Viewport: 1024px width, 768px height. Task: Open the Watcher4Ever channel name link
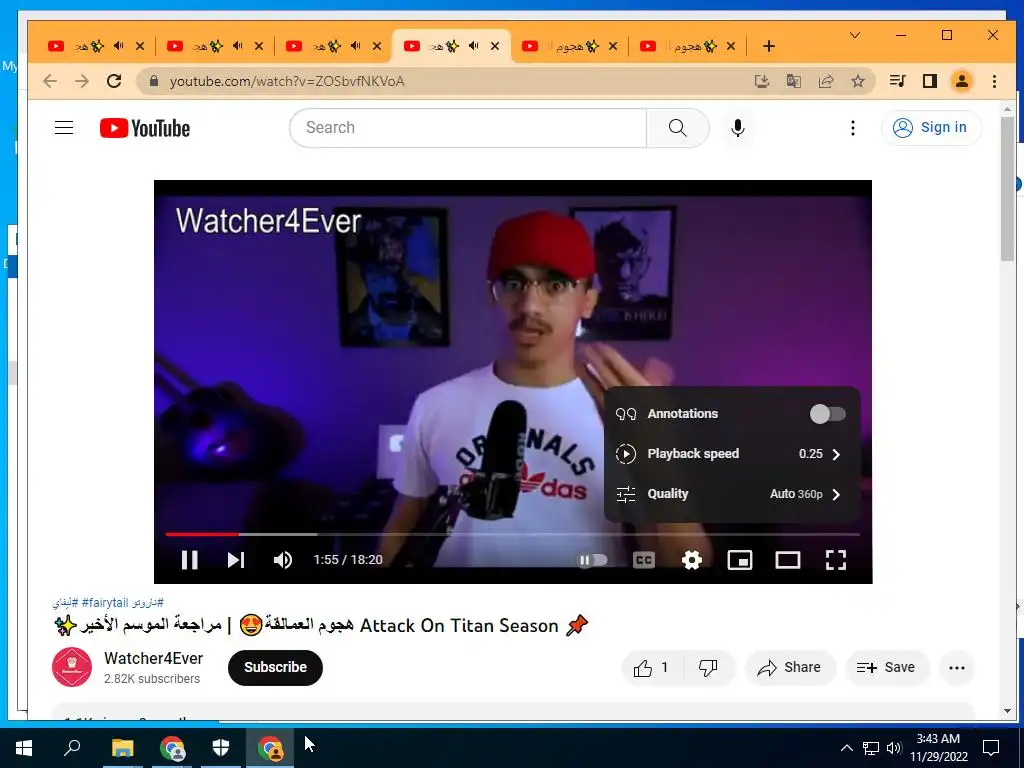(x=153, y=658)
